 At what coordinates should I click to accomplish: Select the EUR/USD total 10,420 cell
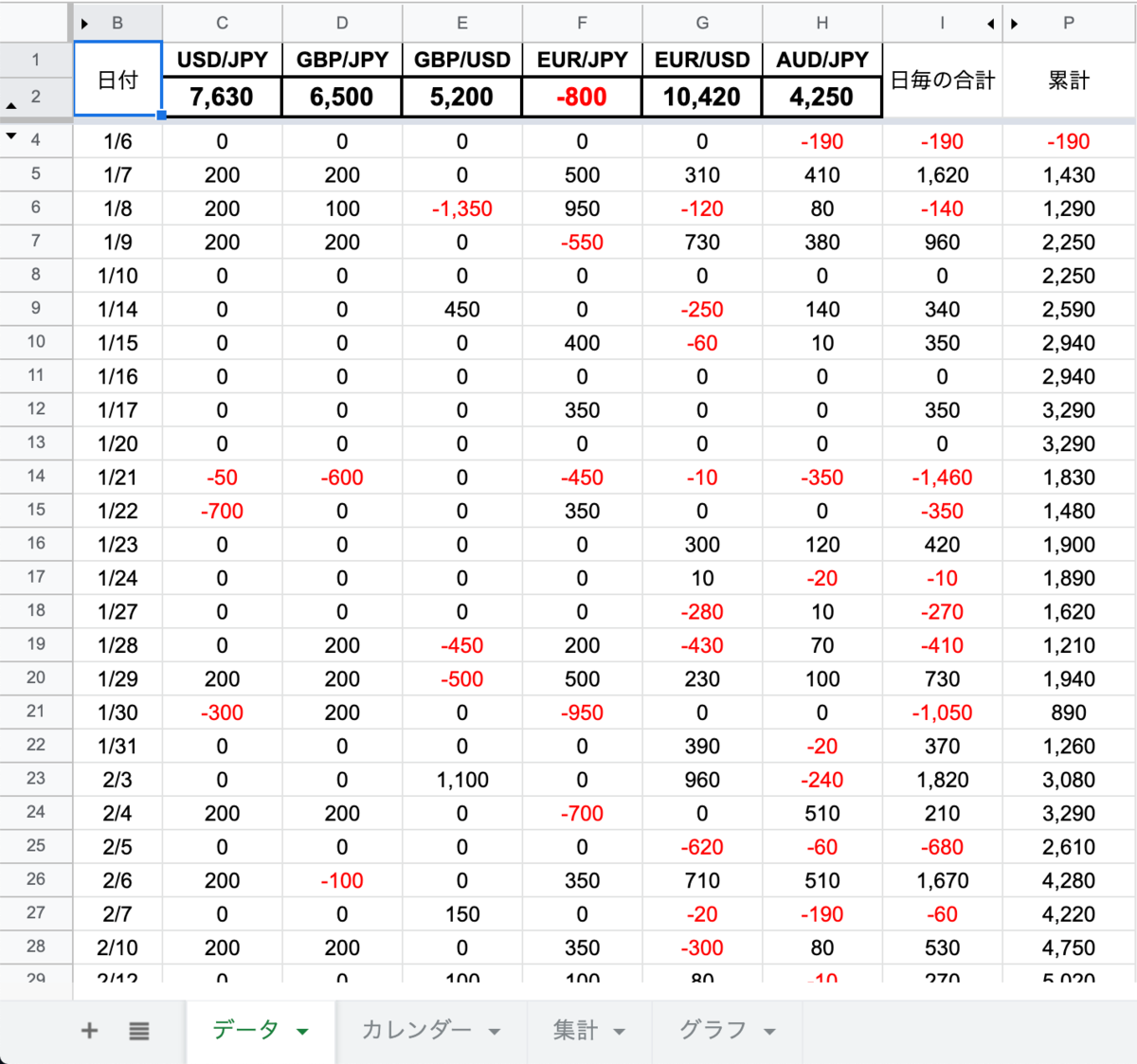(x=702, y=97)
